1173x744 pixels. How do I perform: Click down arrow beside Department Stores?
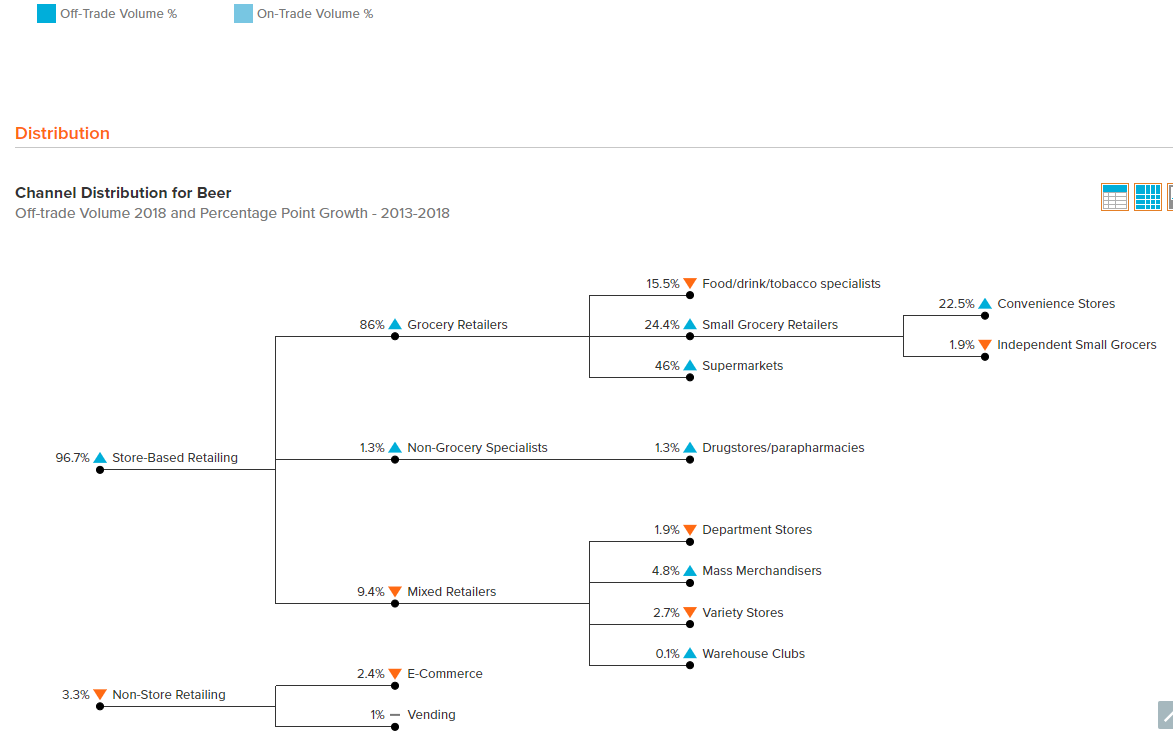(690, 529)
